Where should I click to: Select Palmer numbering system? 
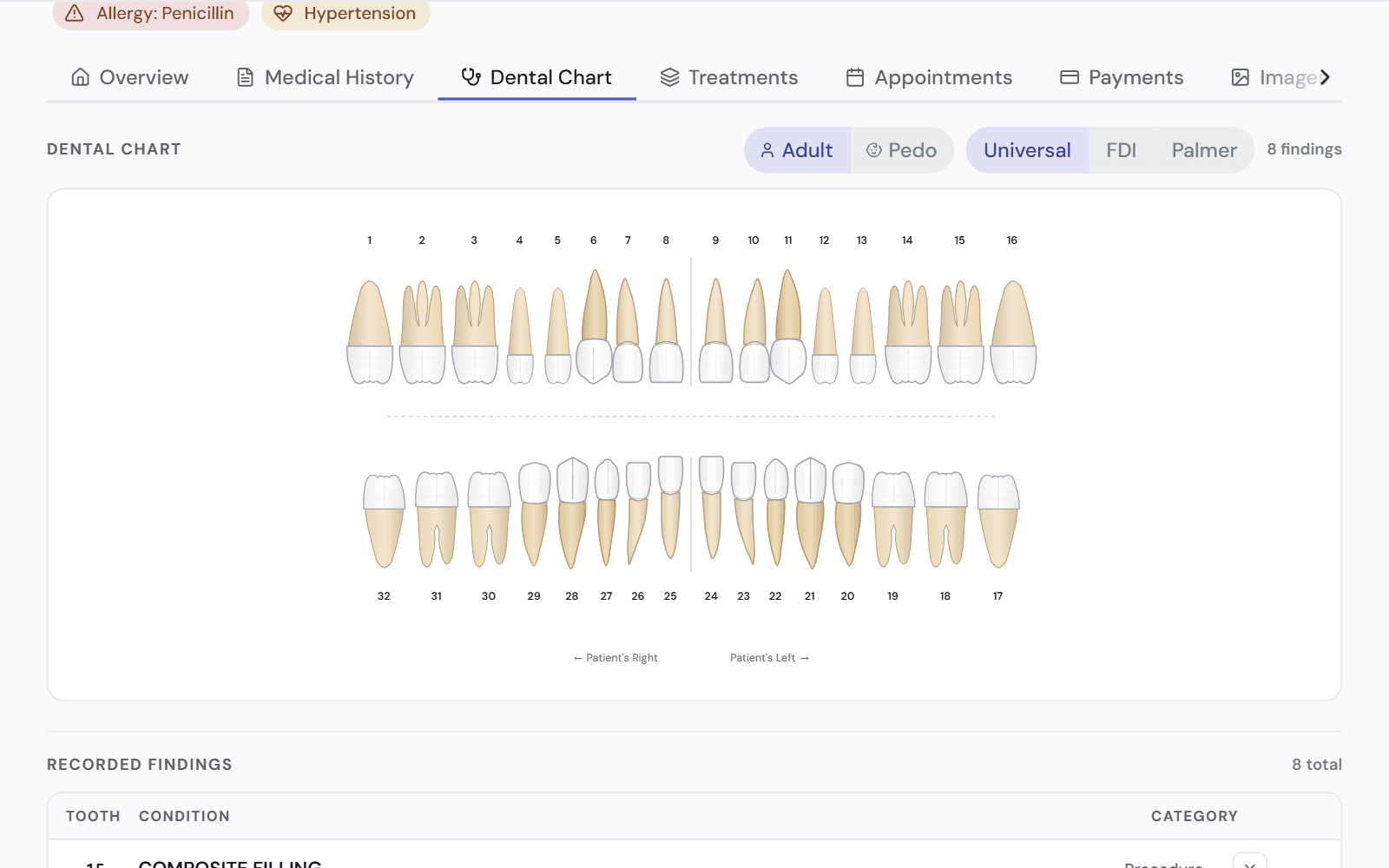[1204, 150]
